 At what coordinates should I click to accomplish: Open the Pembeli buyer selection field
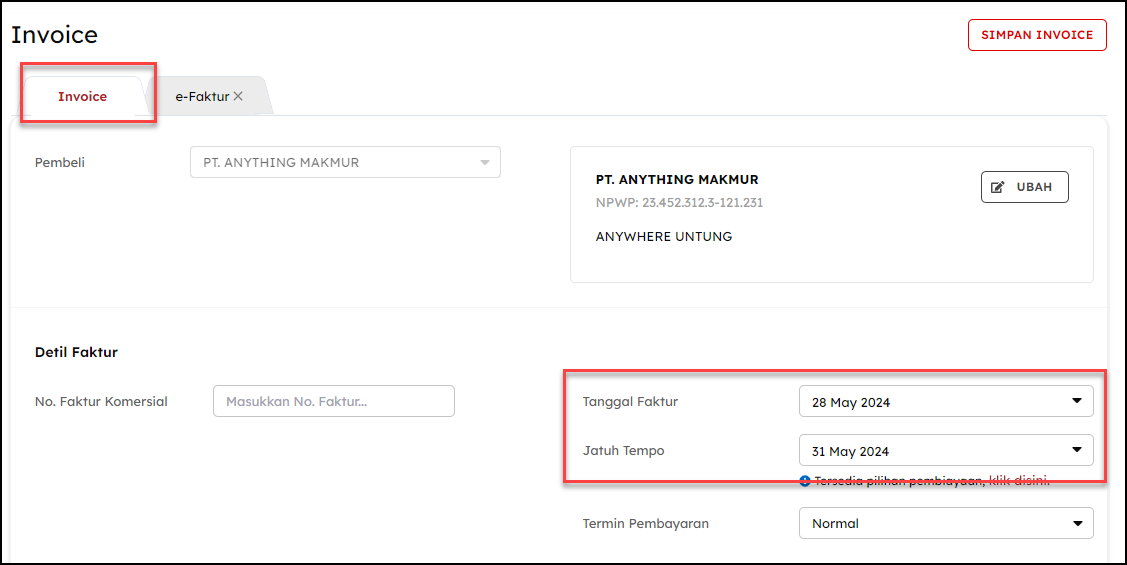[335, 163]
